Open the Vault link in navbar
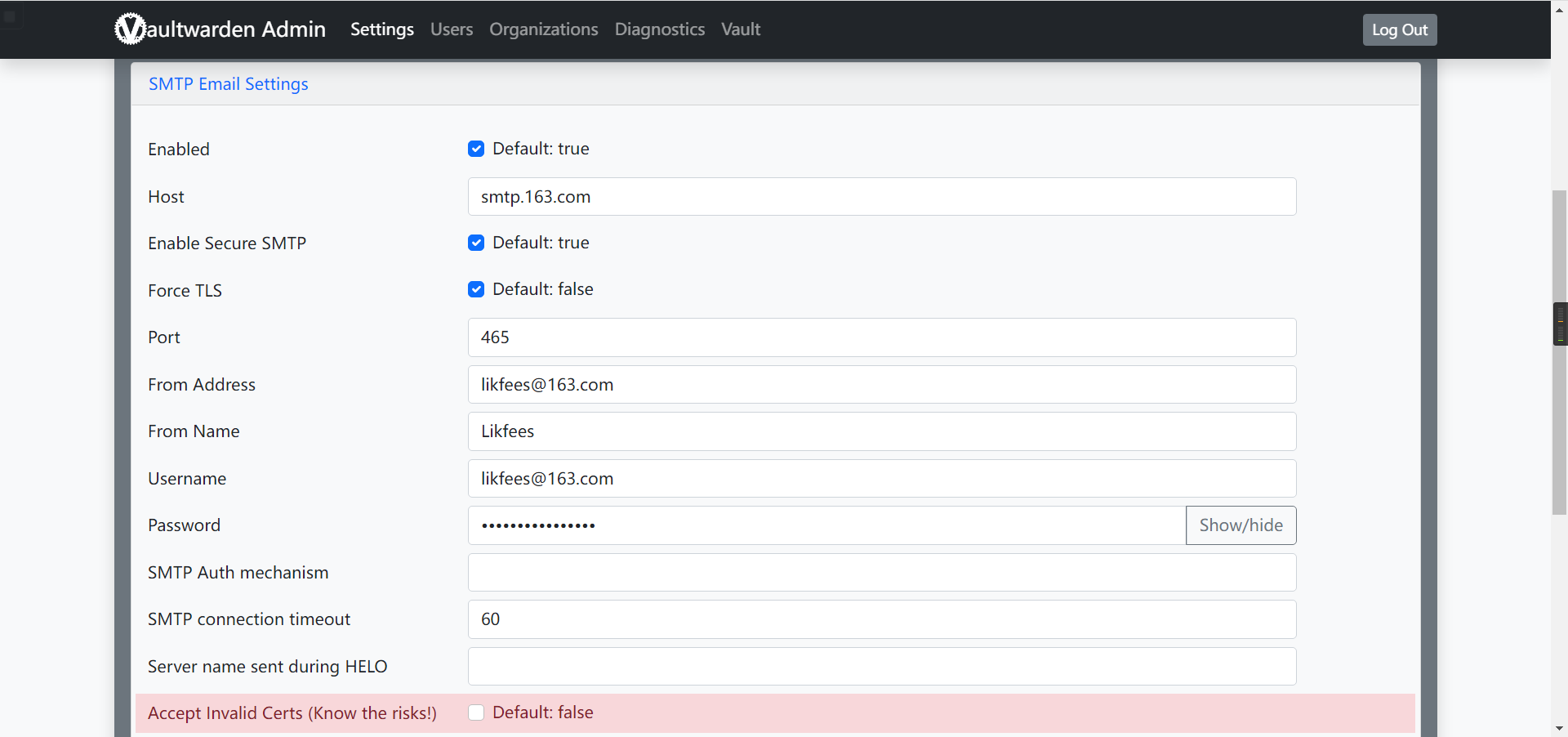 pyautogui.click(x=740, y=29)
